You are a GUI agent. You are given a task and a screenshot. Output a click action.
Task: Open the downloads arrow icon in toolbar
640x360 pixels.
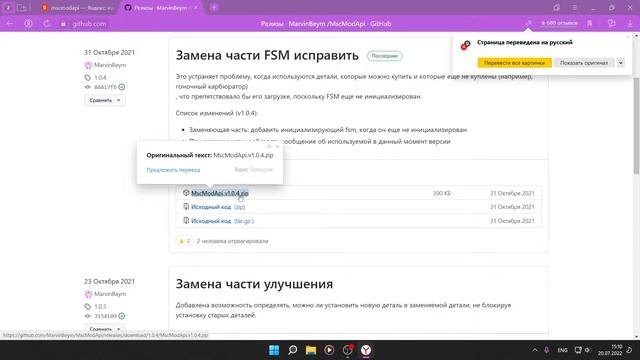(x=630, y=23)
